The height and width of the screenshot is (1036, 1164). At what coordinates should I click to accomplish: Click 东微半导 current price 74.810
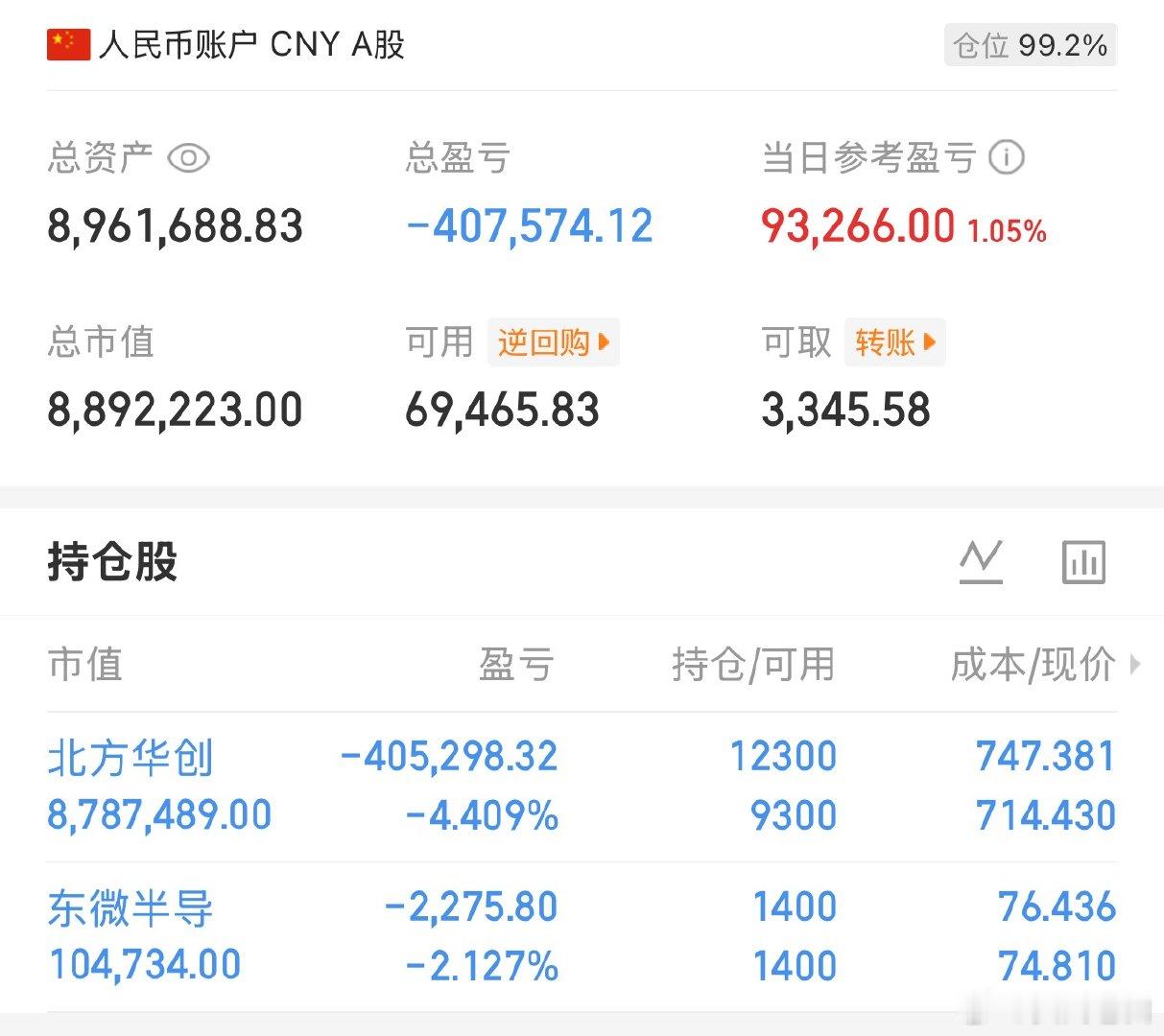pos(1057,966)
